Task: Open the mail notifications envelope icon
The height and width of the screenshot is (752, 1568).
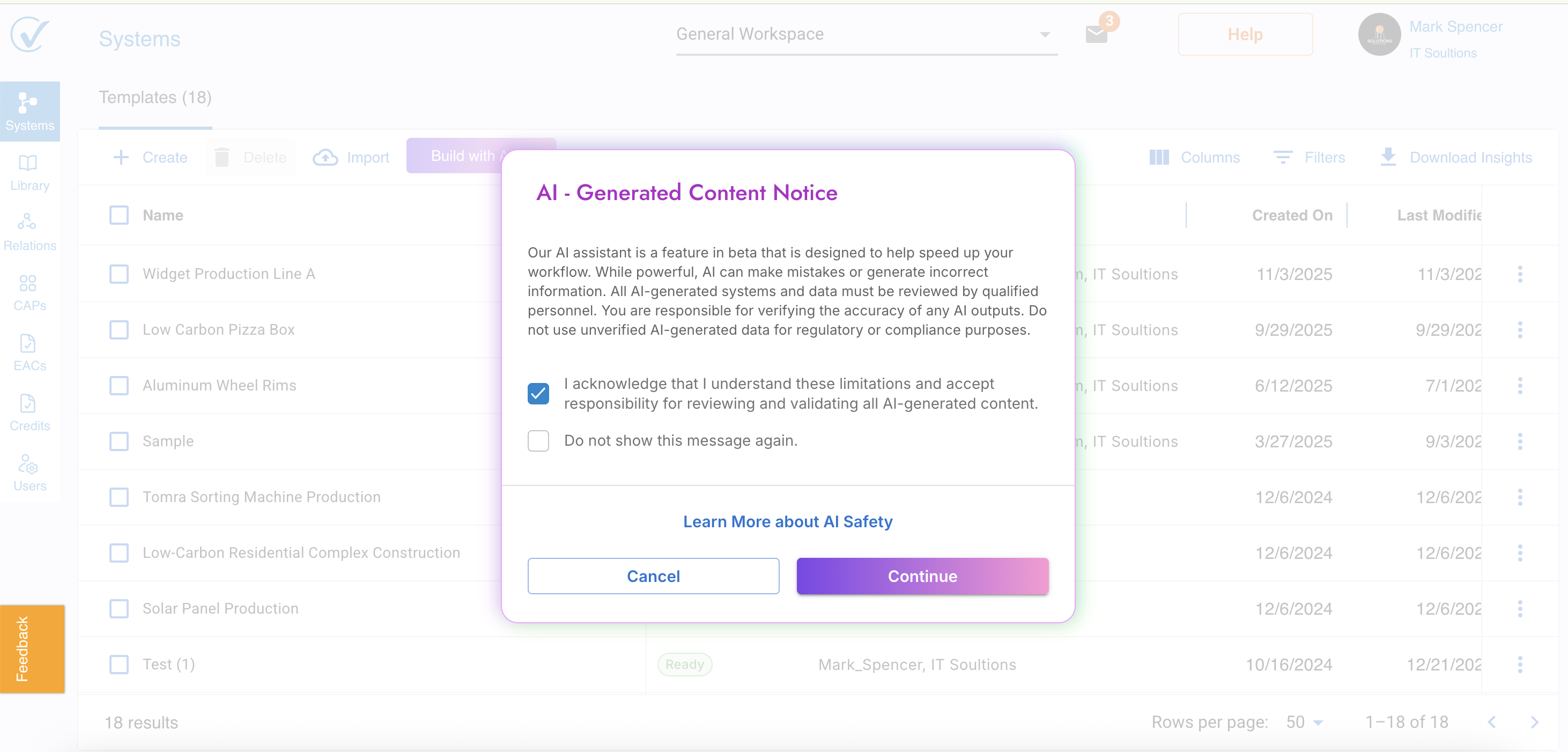Action: click(x=1096, y=35)
